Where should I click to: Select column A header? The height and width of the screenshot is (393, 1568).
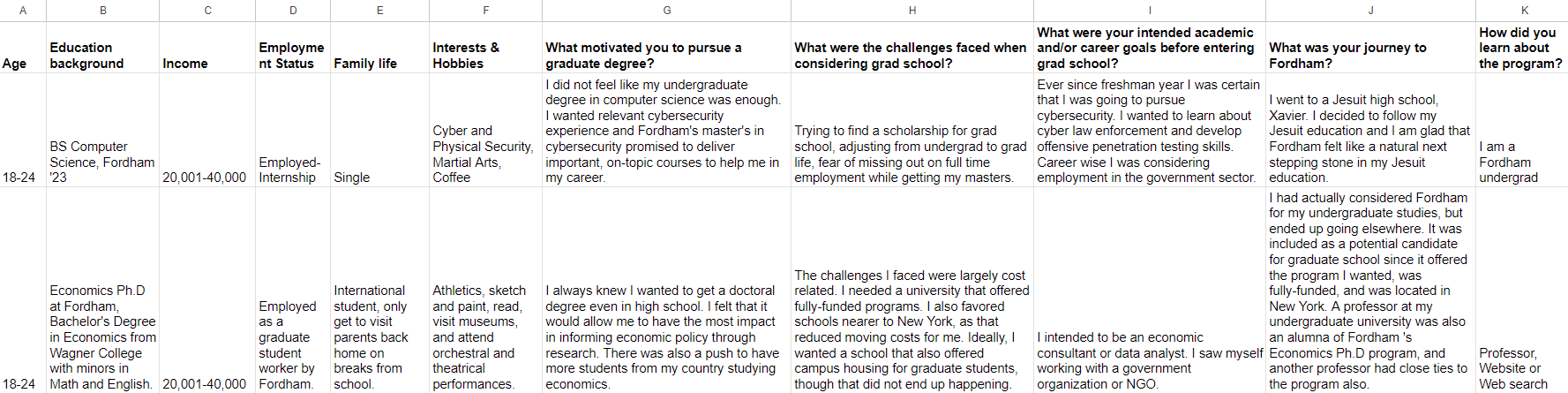click(23, 11)
